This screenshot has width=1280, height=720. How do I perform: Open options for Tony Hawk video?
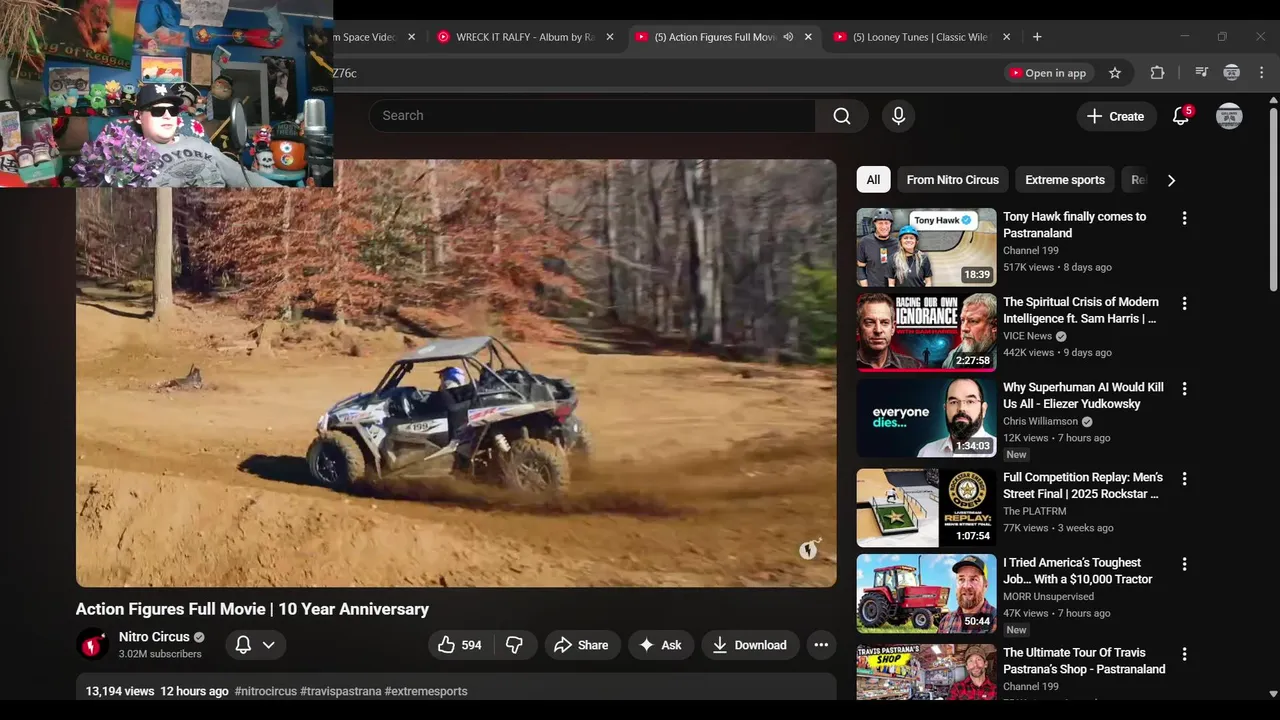click(1184, 218)
